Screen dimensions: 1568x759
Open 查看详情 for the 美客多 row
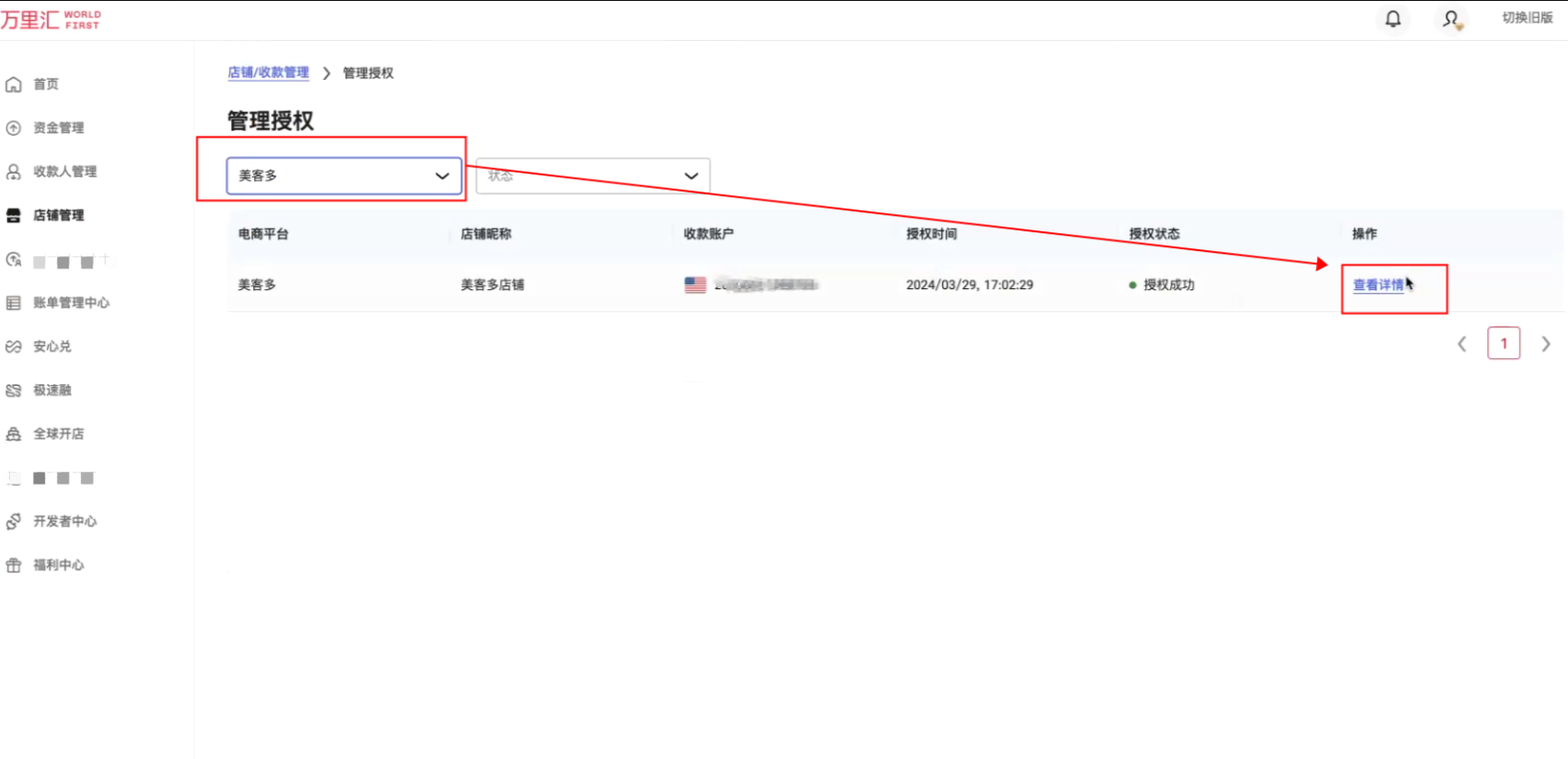point(1379,285)
